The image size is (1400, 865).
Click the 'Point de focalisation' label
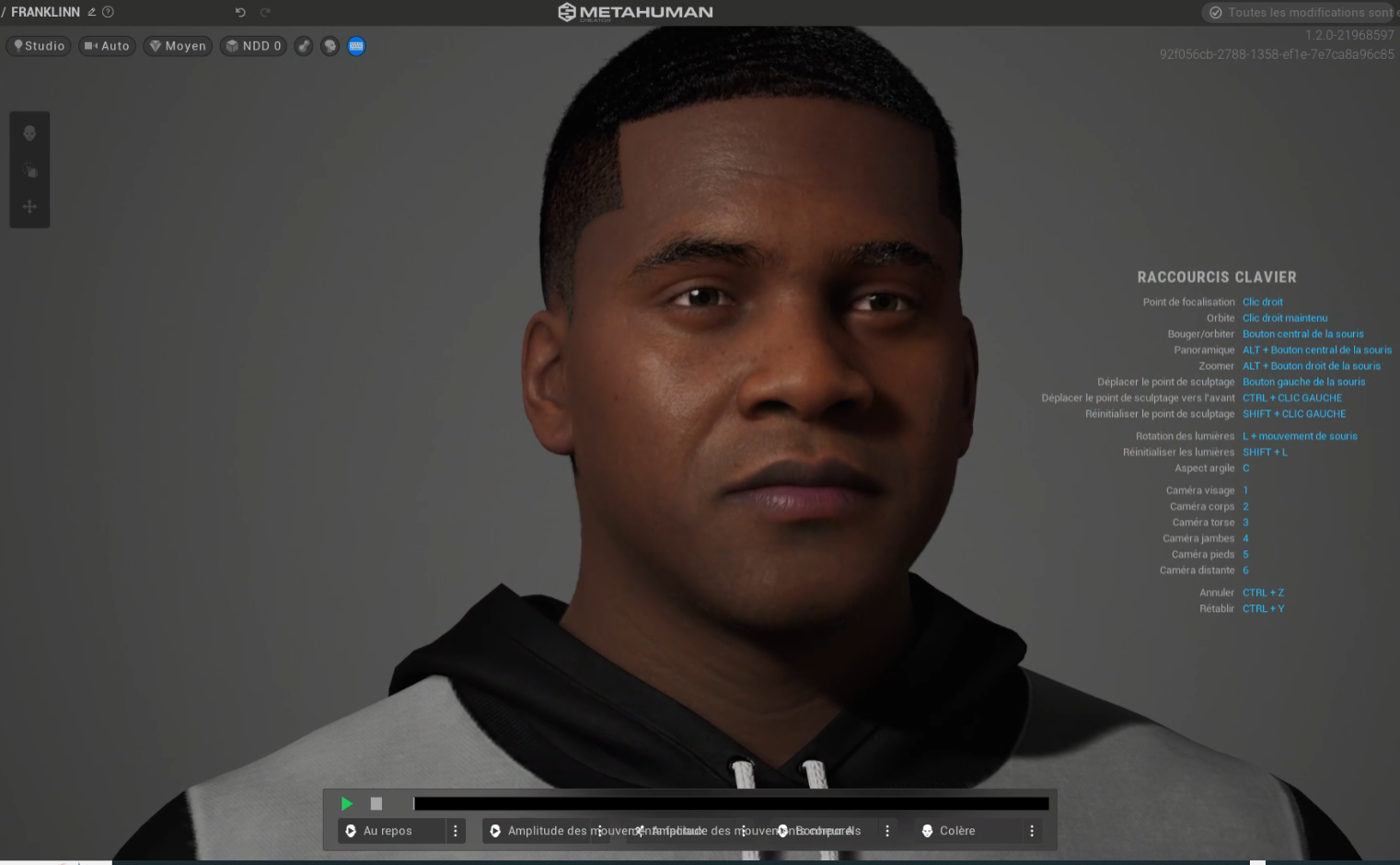pyautogui.click(x=1189, y=302)
